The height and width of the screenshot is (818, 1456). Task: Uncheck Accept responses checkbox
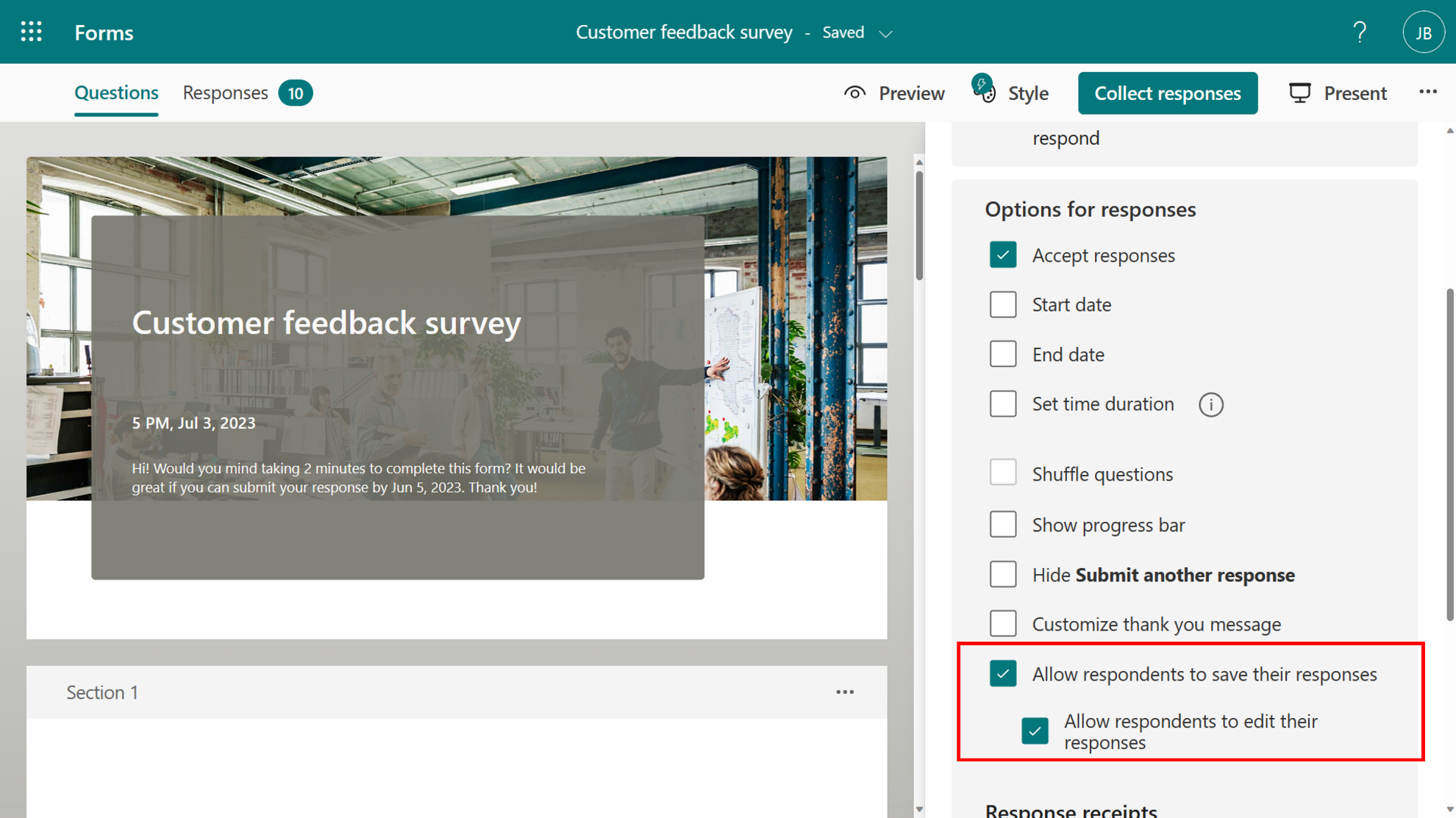click(1002, 255)
